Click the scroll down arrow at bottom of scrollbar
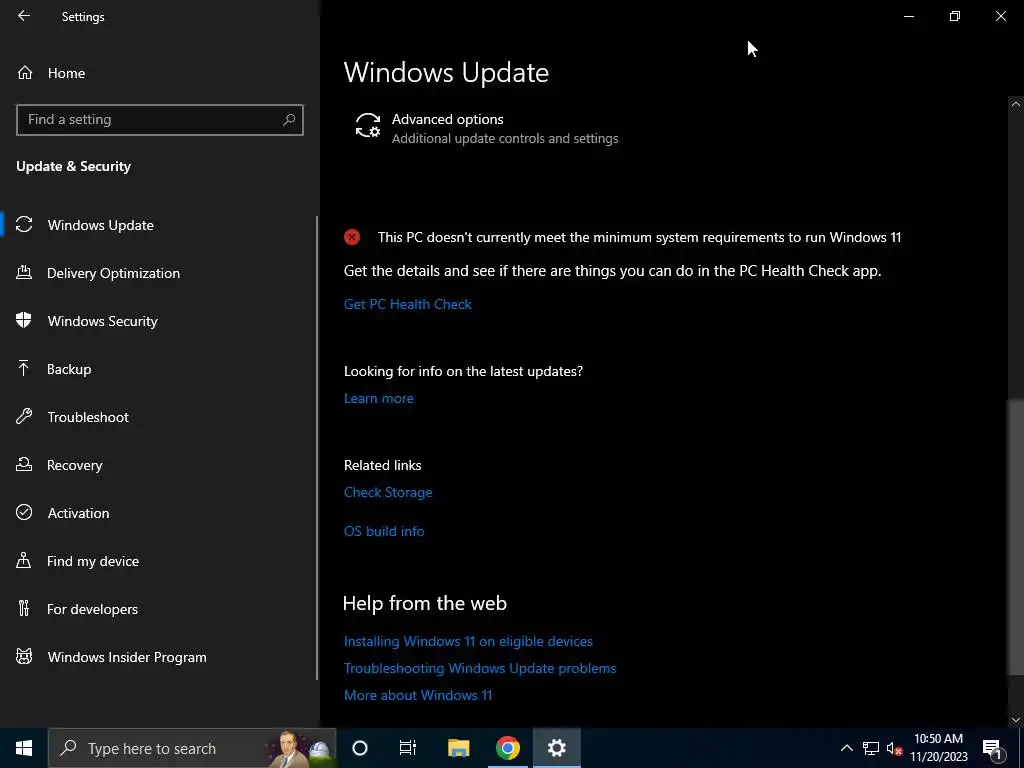 coord(1016,720)
